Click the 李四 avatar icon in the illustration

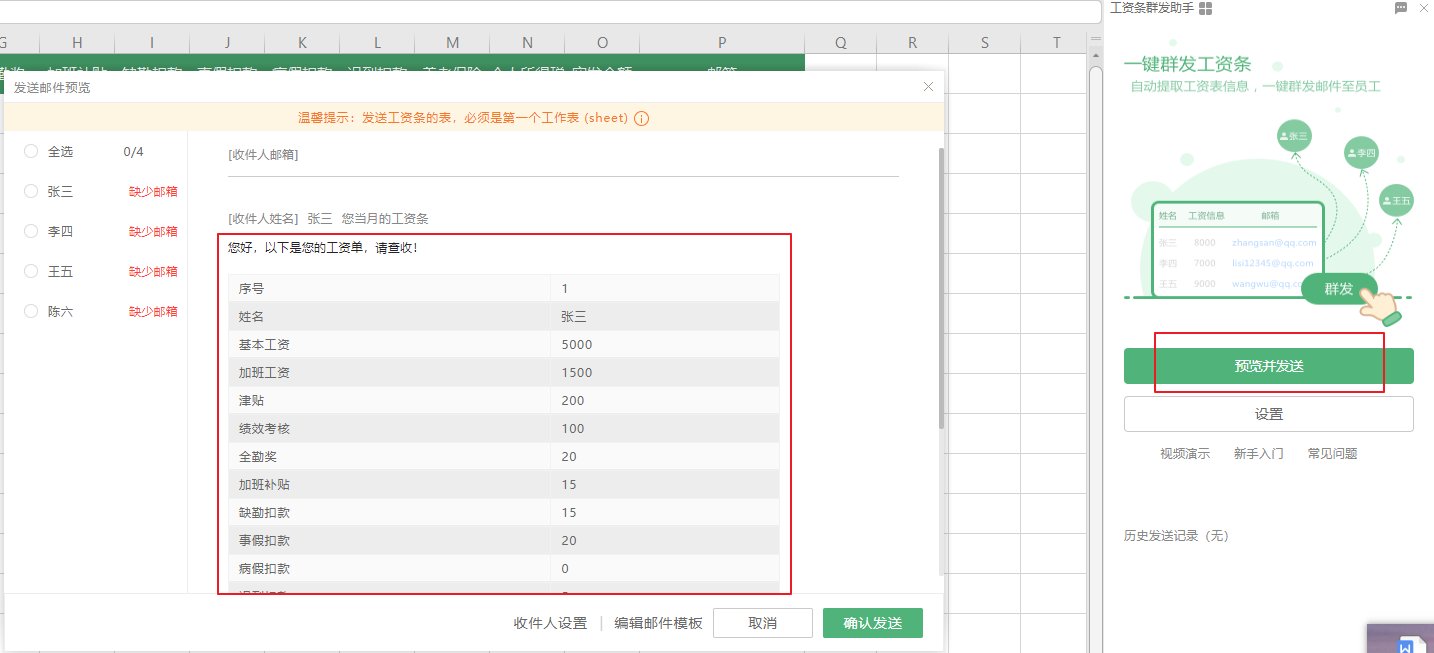[1361, 153]
